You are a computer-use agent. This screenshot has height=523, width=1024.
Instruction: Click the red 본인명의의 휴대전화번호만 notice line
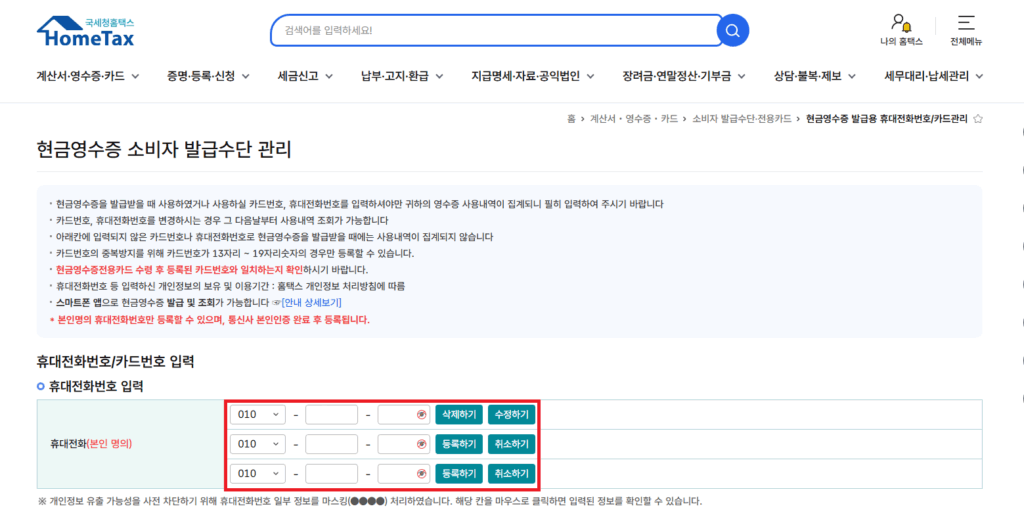tap(210, 320)
